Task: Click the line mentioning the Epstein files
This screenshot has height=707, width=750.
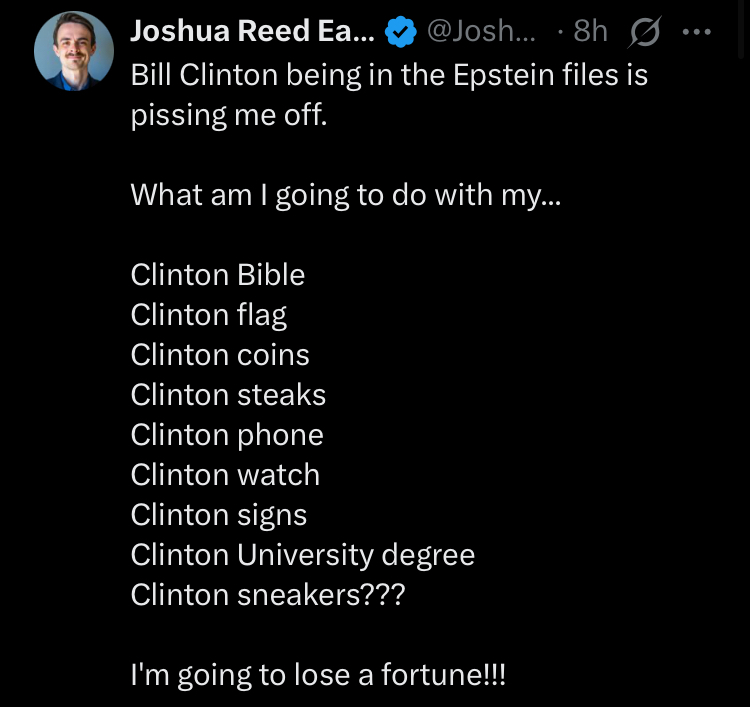Action: pos(389,75)
